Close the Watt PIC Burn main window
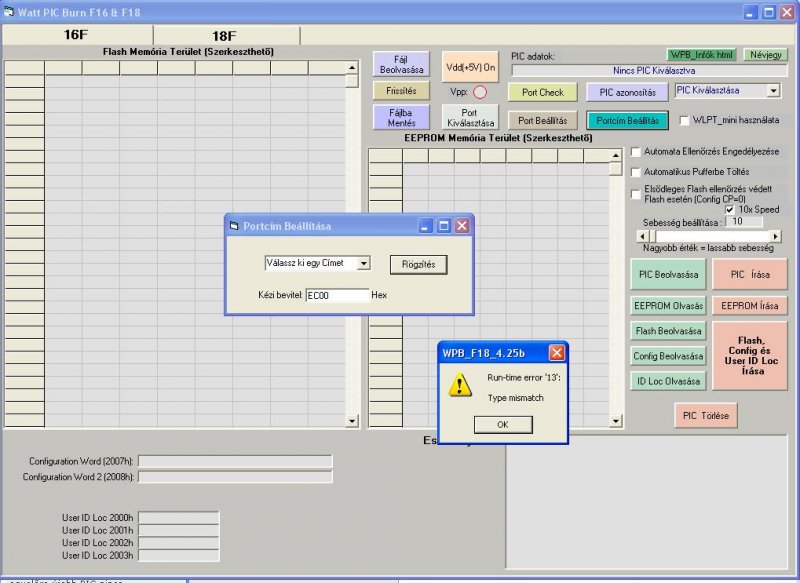800x583 pixels. tap(787, 12)
